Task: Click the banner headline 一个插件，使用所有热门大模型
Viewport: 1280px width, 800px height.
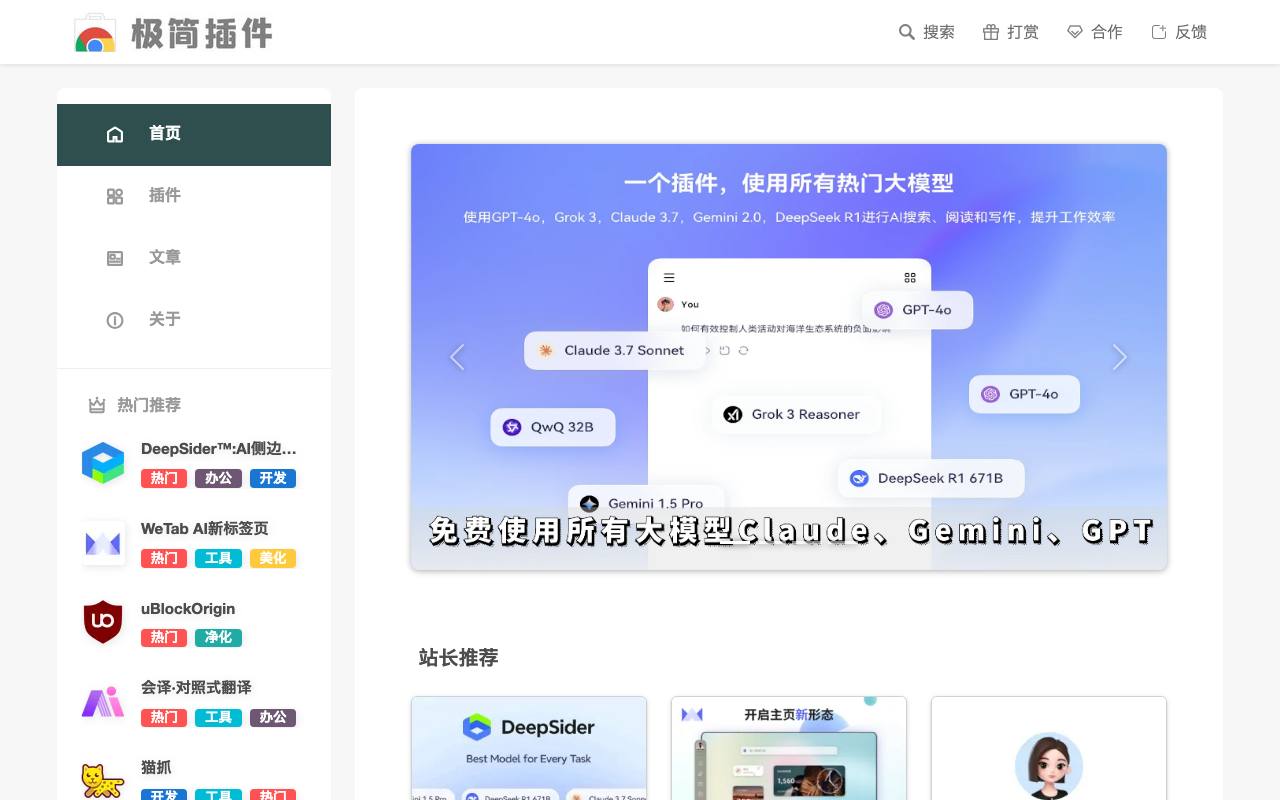Action: click(789, 183)
